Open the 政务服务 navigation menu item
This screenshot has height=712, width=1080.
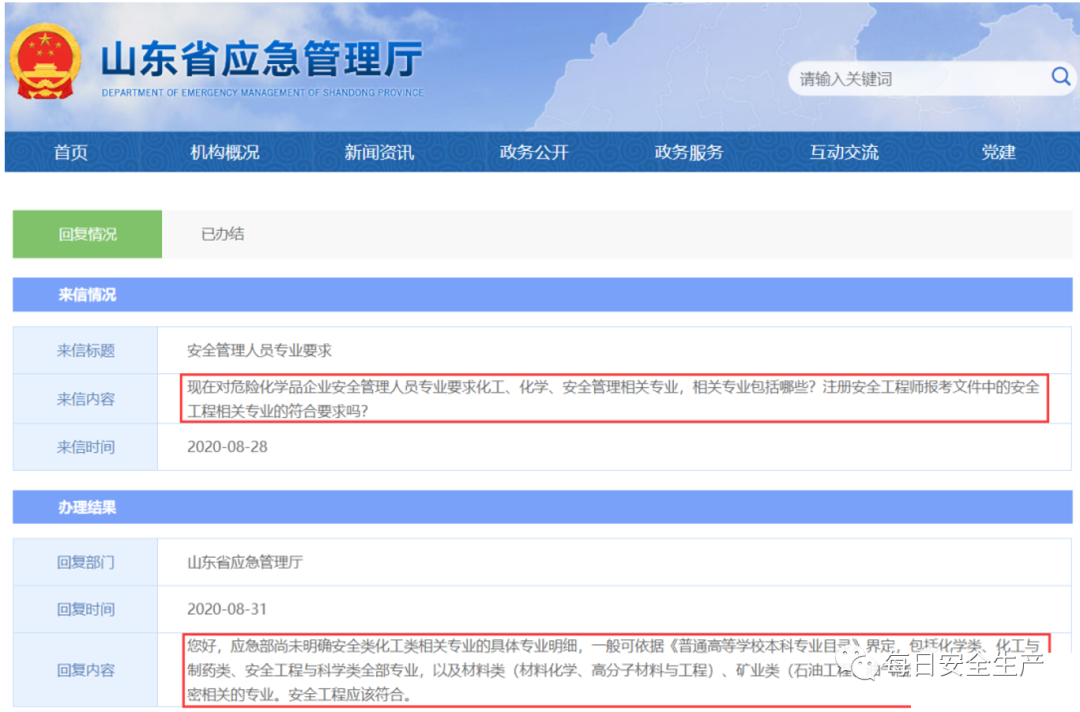[688, 152]
